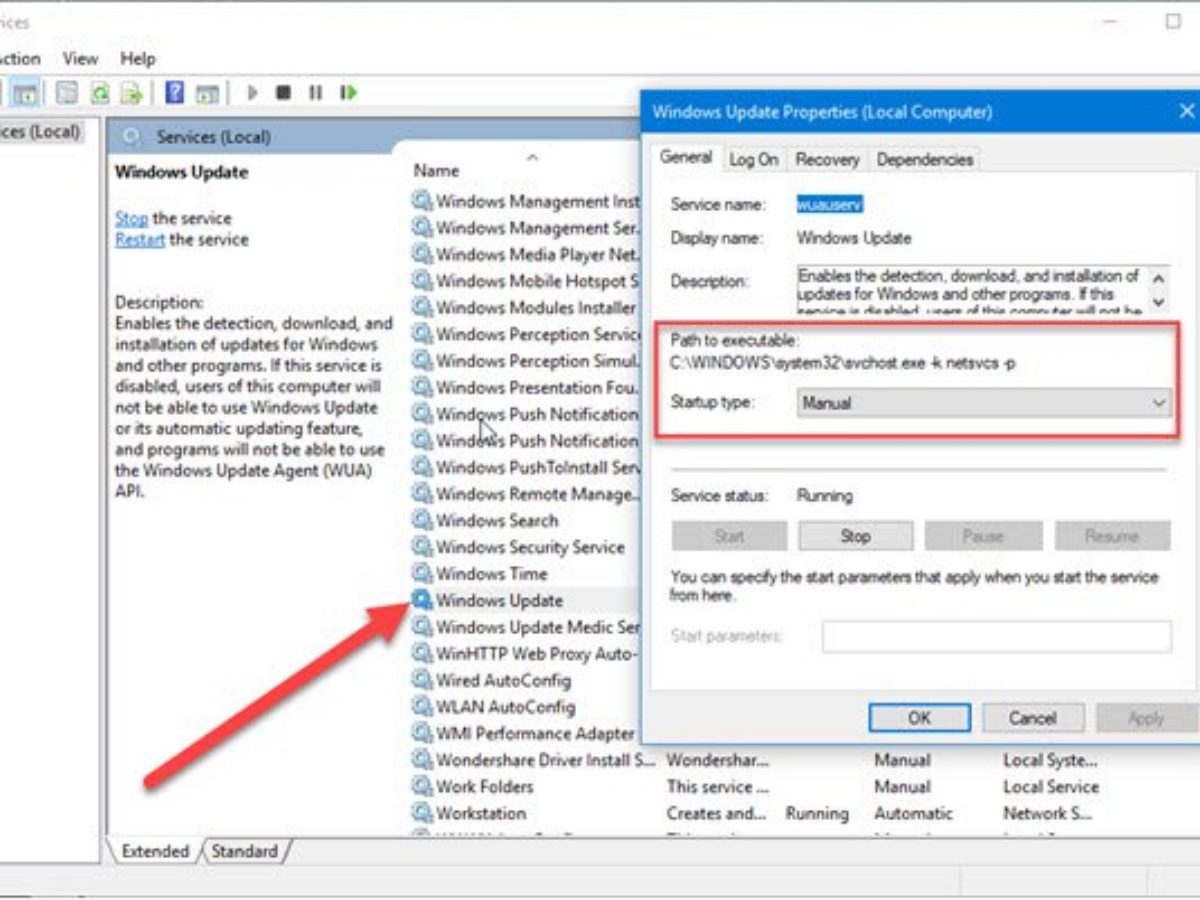Click the gear icon beside Windows Media Player Net

click(x=422, y=255)
